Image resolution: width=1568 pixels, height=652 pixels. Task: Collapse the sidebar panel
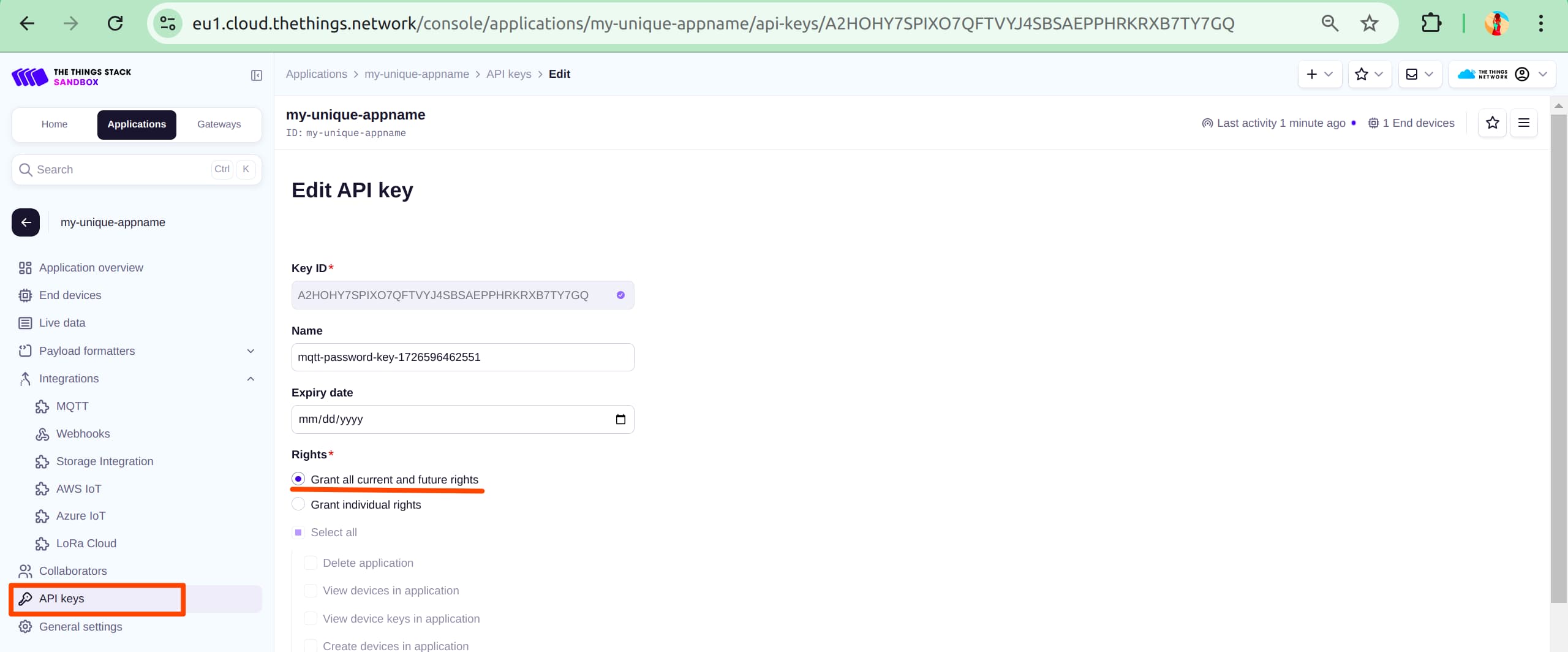coord(256,75)
